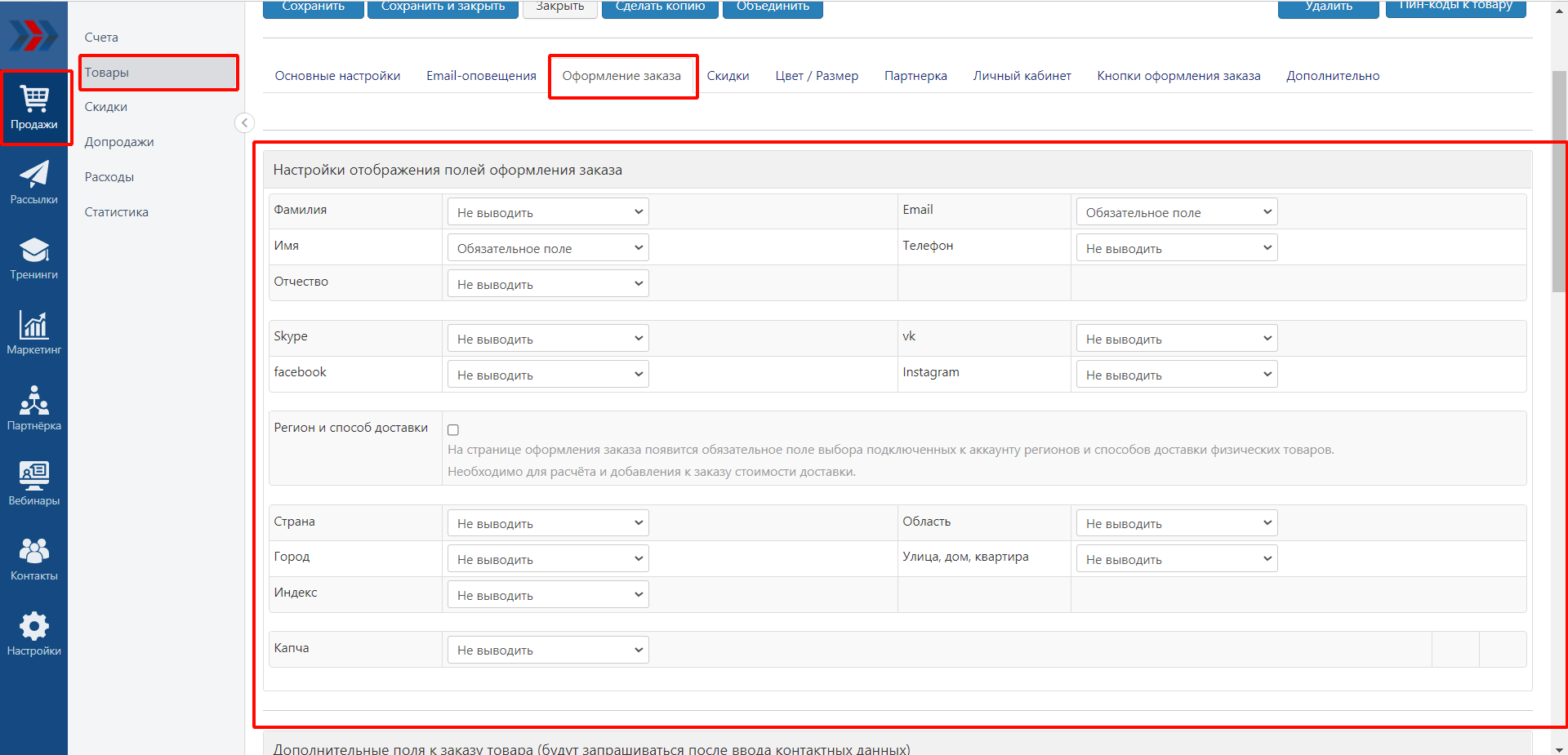Click the Закрыть button
The image size is (1568, 755).
tap(560, 7)
